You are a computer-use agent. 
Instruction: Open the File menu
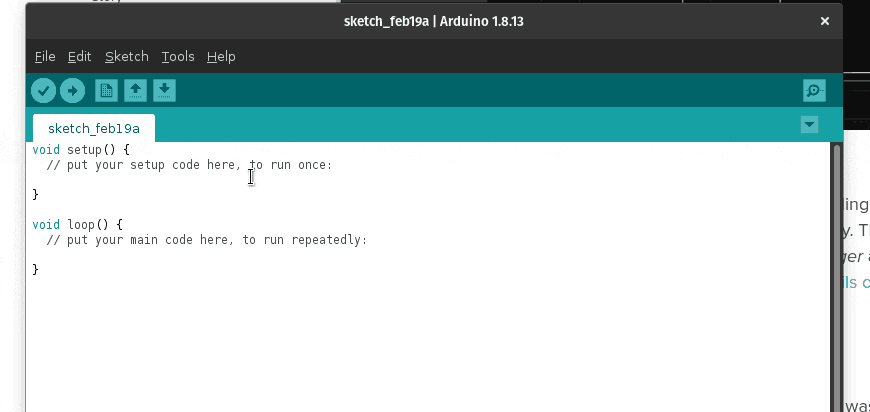pos(45,57)
